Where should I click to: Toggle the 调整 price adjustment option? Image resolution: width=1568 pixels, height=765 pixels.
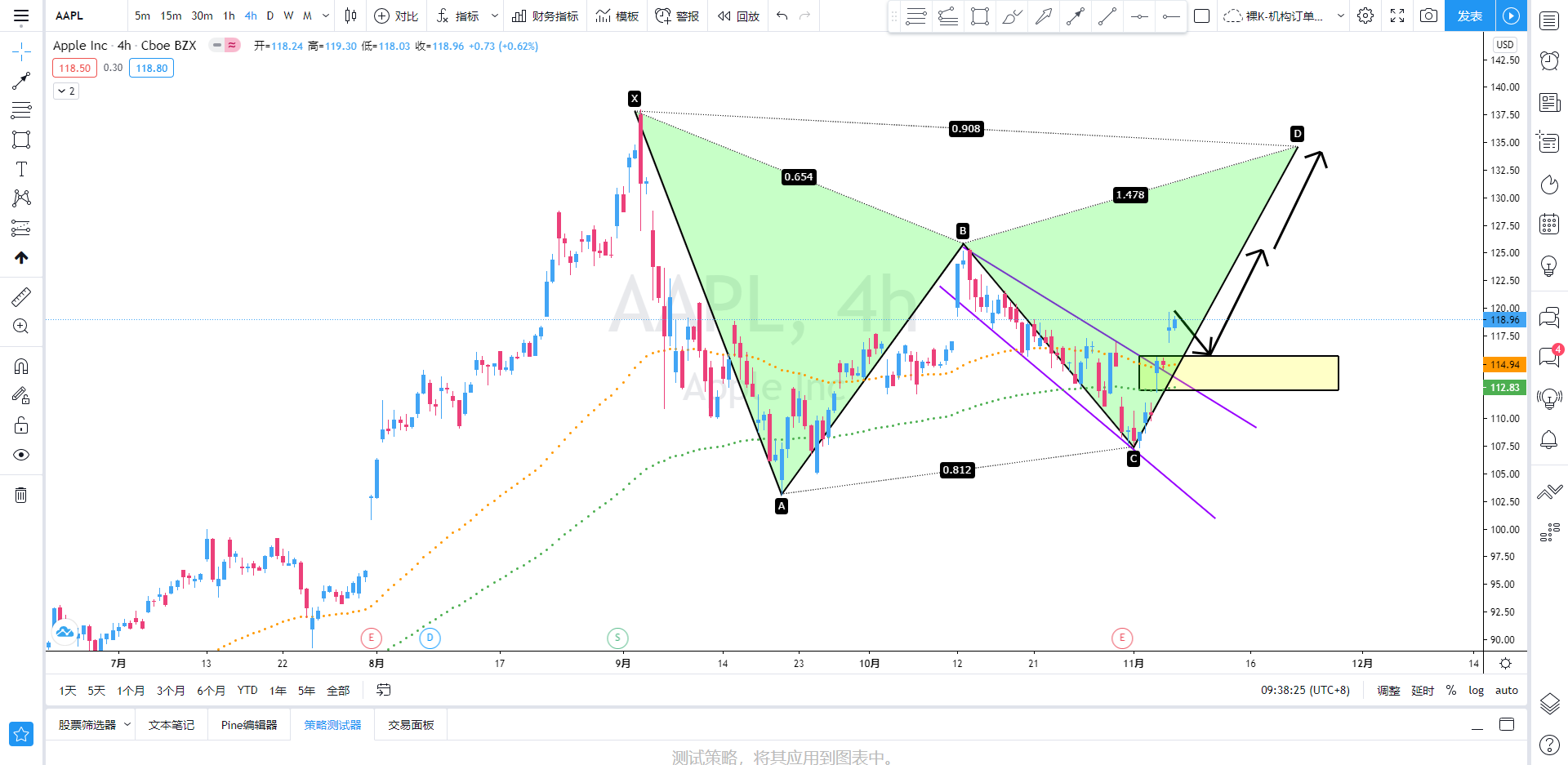coord(1388,691)
